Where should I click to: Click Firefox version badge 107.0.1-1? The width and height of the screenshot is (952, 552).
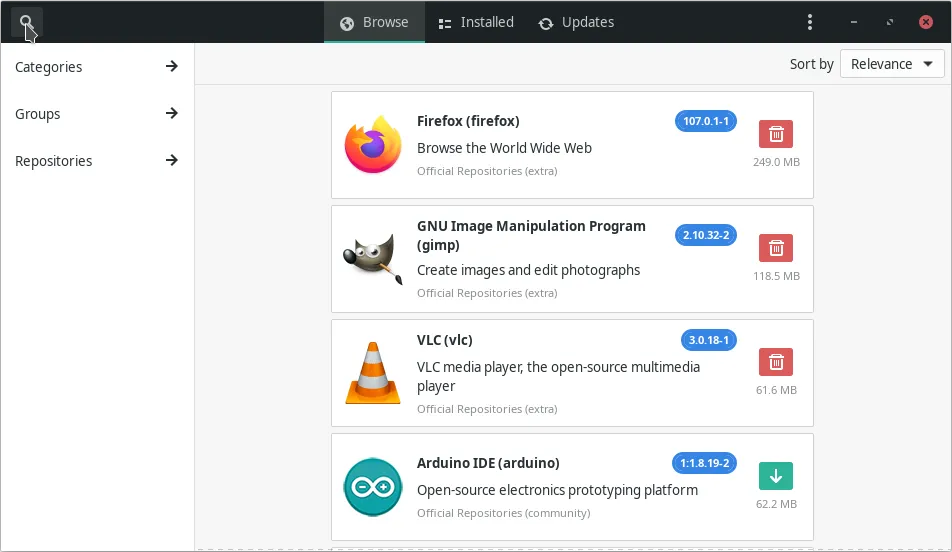(707, 121)
